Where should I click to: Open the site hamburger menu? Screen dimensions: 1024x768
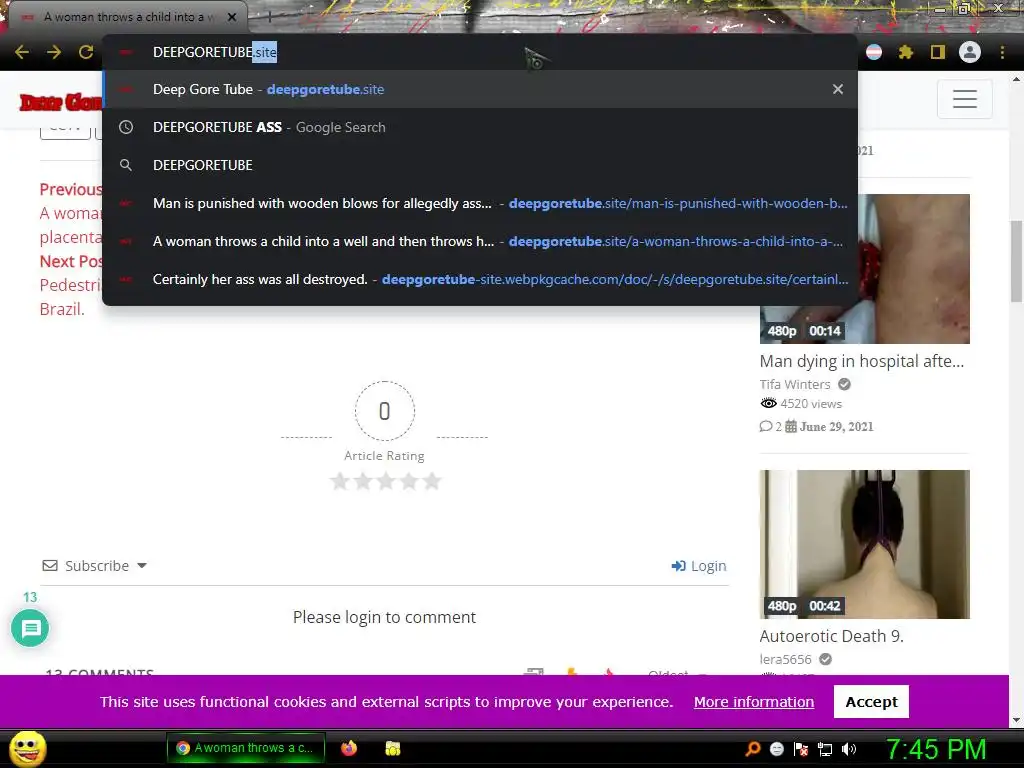965,99
